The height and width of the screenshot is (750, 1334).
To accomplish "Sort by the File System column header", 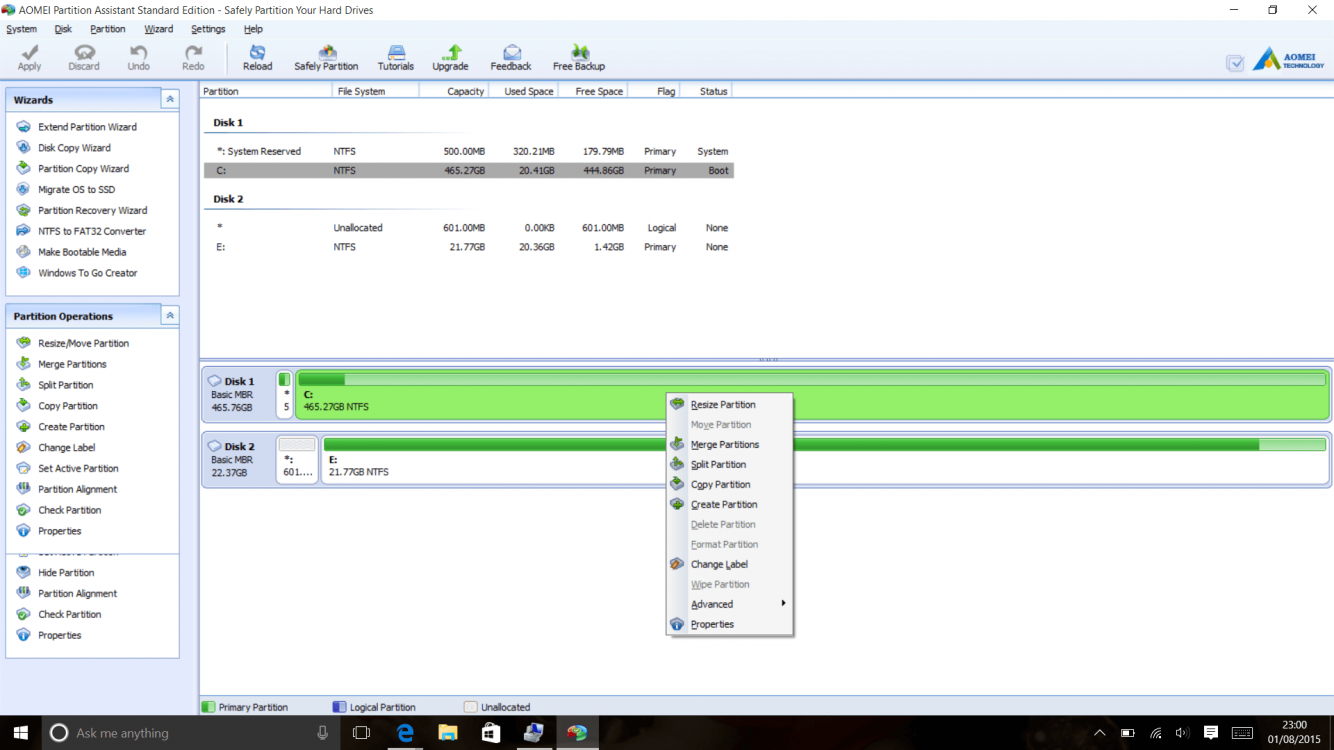I will (375, 91).
